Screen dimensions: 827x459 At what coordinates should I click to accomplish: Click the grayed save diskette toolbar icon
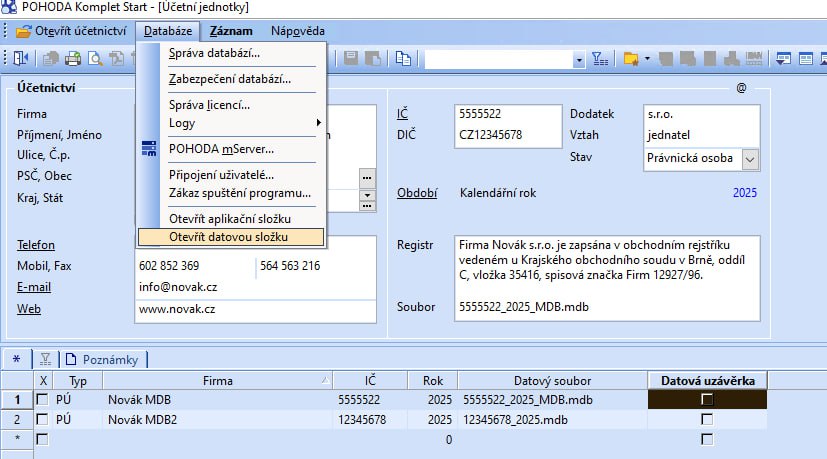point(351,59)
